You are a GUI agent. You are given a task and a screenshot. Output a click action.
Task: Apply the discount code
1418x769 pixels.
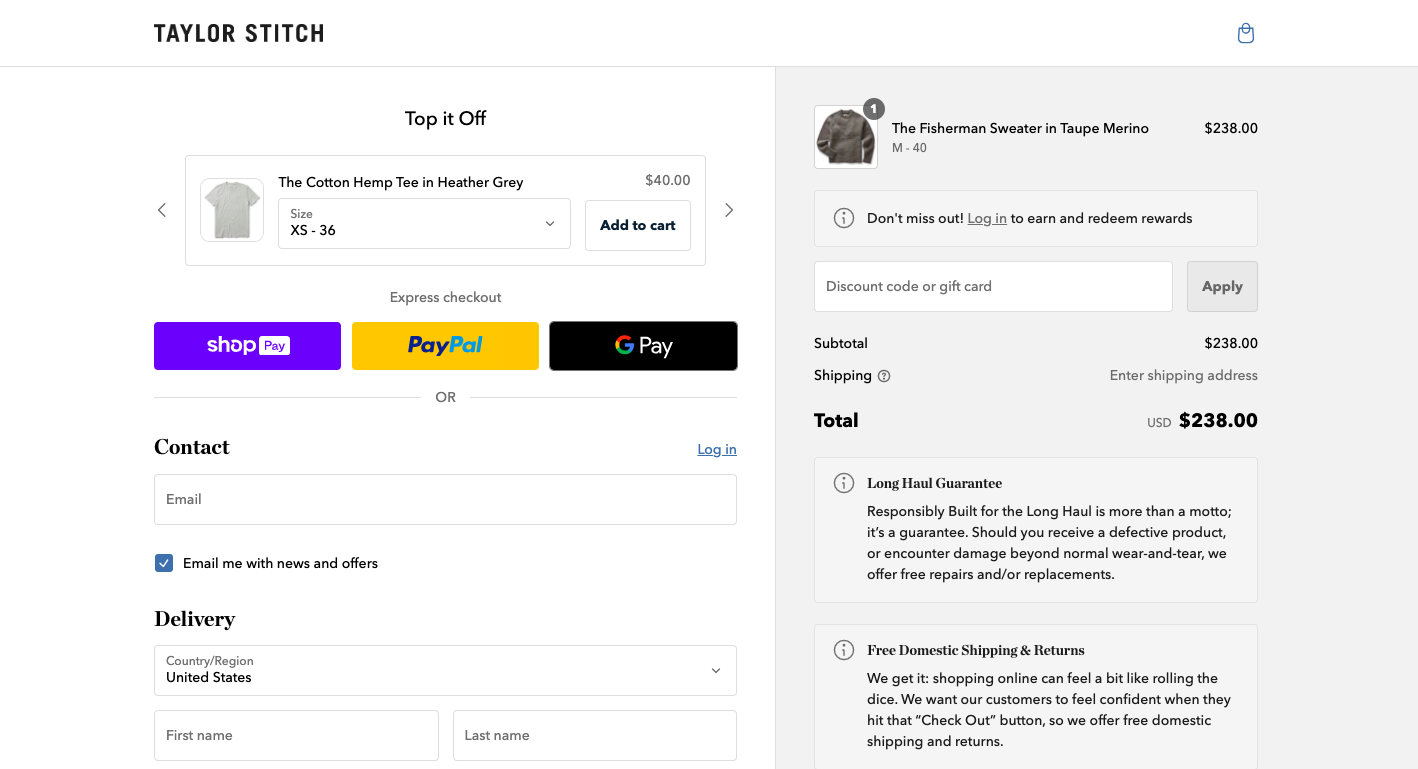tap(1221, 287)
